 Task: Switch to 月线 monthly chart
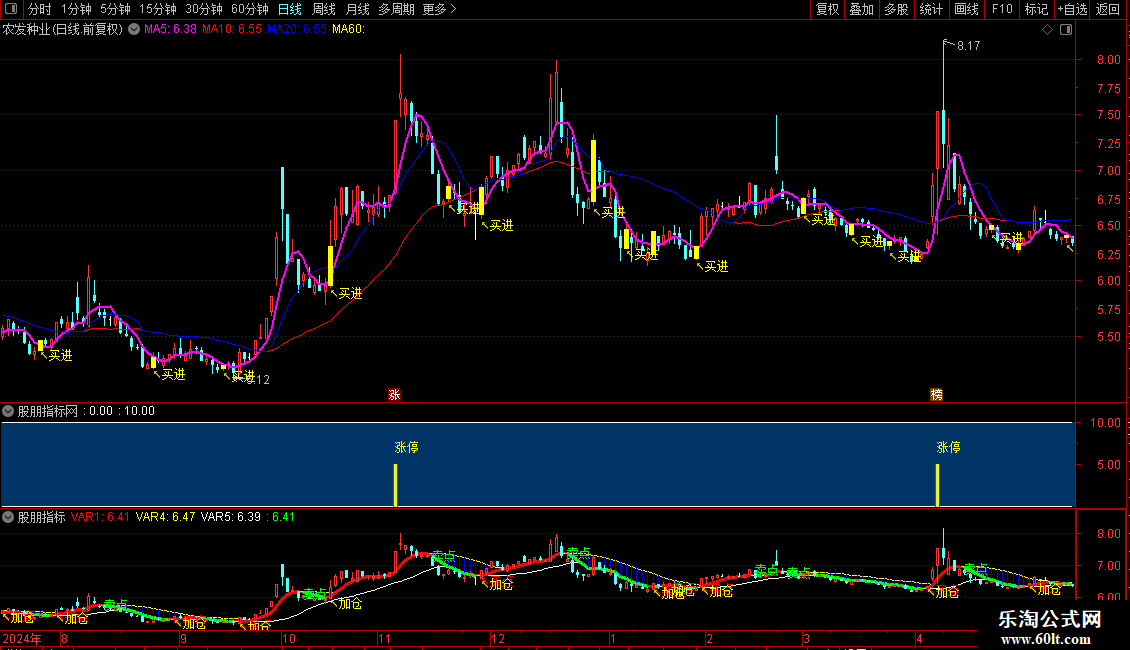[357, 9]
